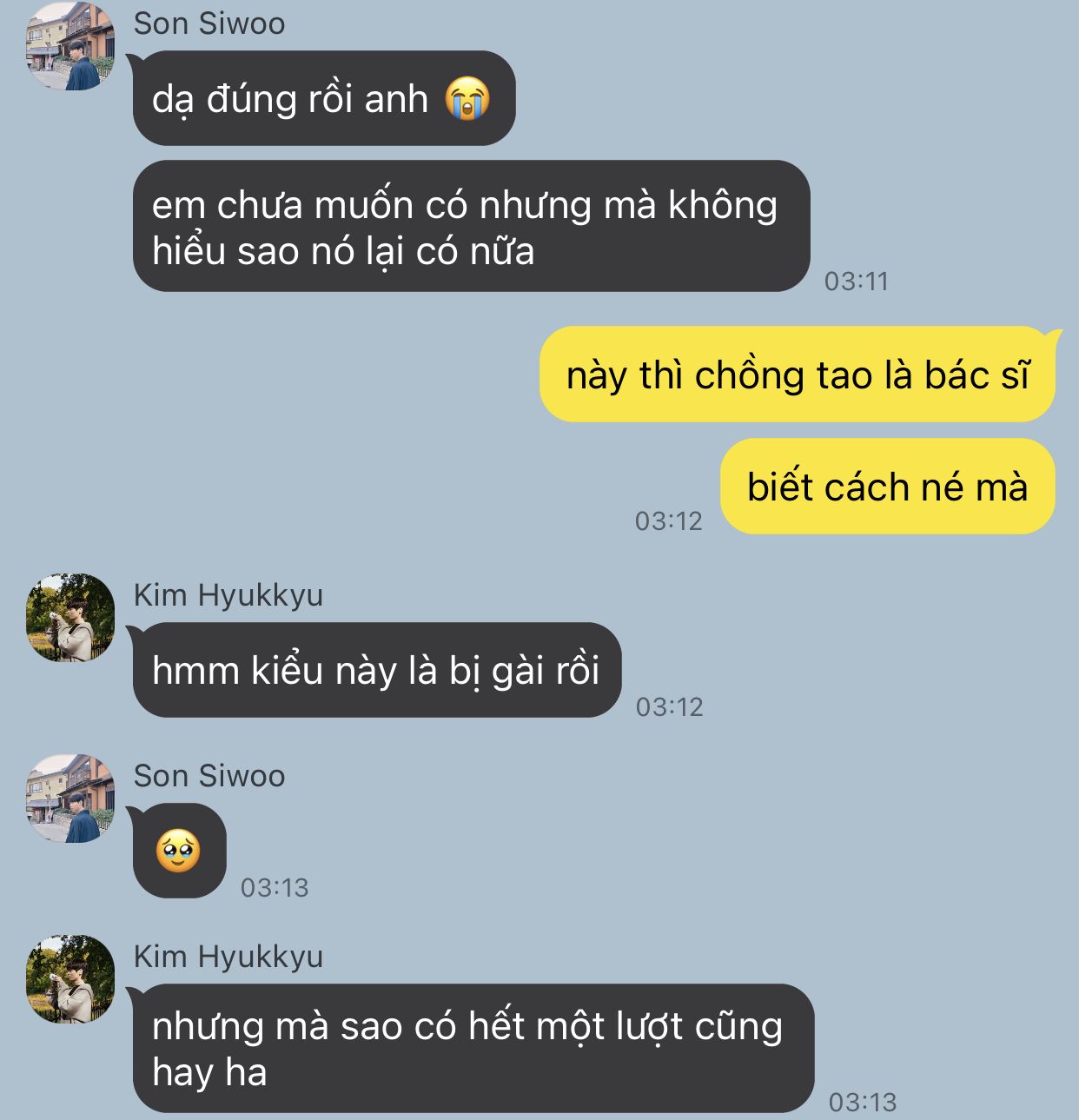This screenshot has width=1079, height=1120.
Task: Tap the yellow 'này thì chồng tao là bác sĩ' bubble
Action: point(798,374)
